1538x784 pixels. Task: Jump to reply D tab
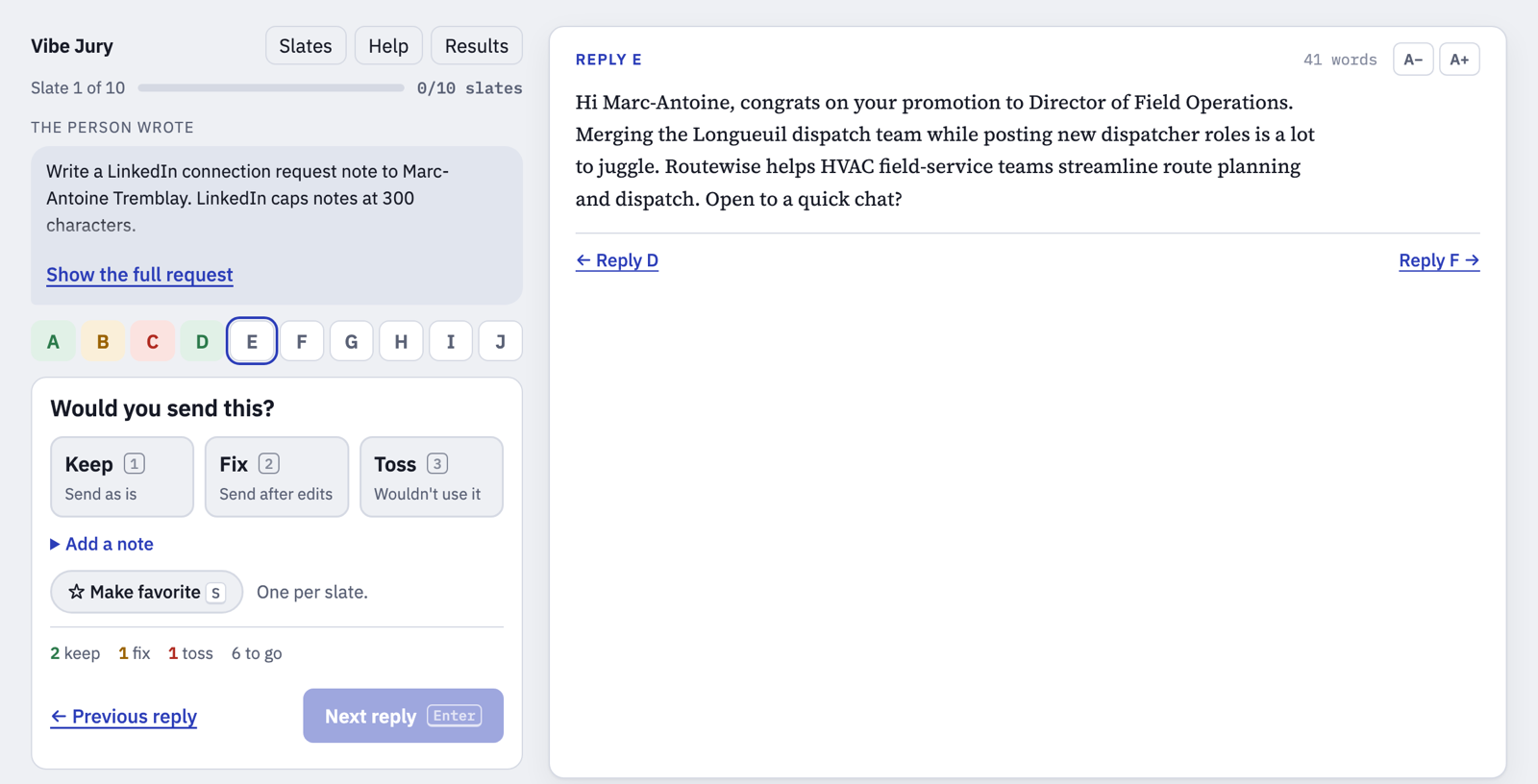[x=202, y=341]
